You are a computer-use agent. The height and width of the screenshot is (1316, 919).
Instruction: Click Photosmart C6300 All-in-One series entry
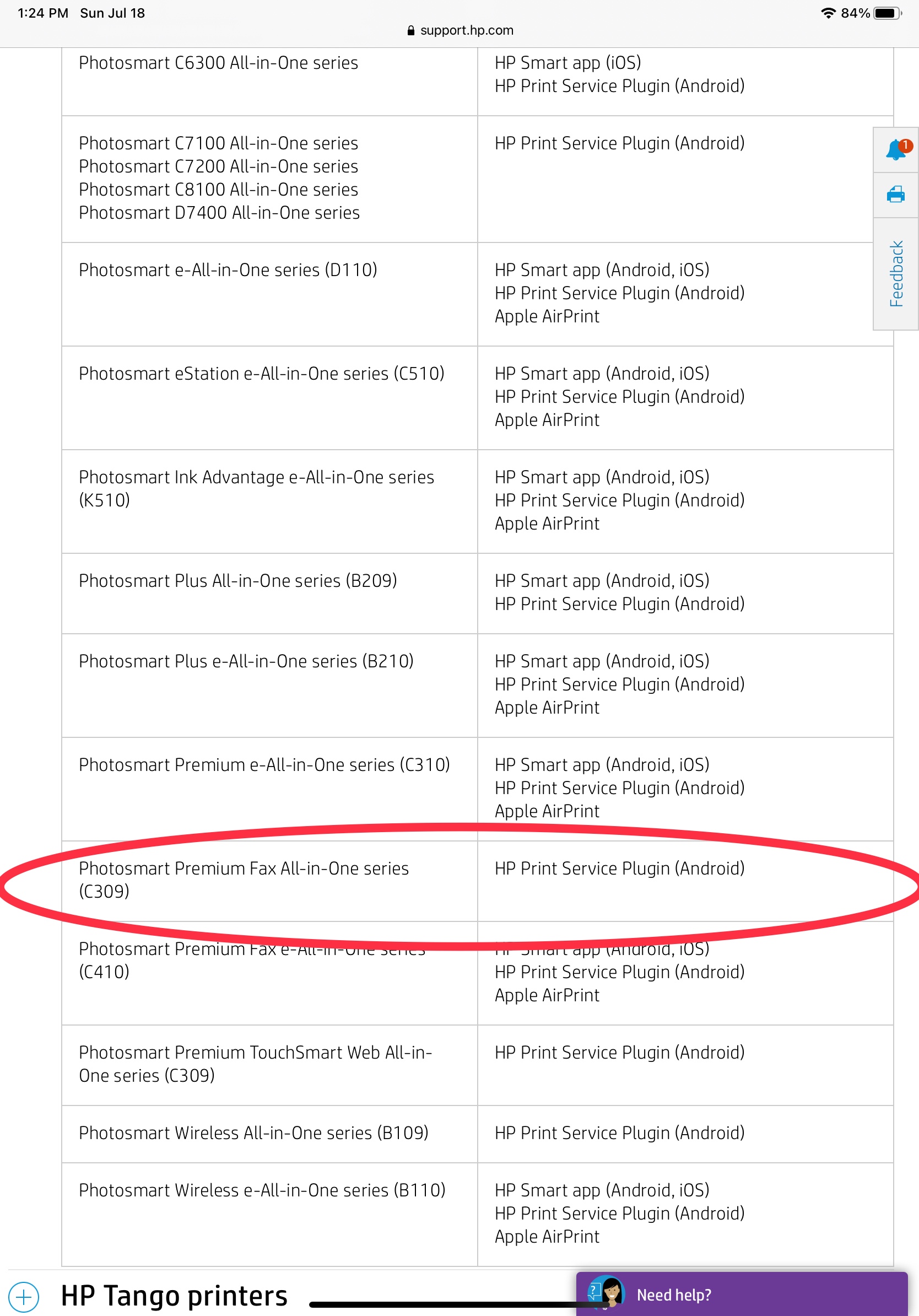pyautogui.click(x=218, y=62)
